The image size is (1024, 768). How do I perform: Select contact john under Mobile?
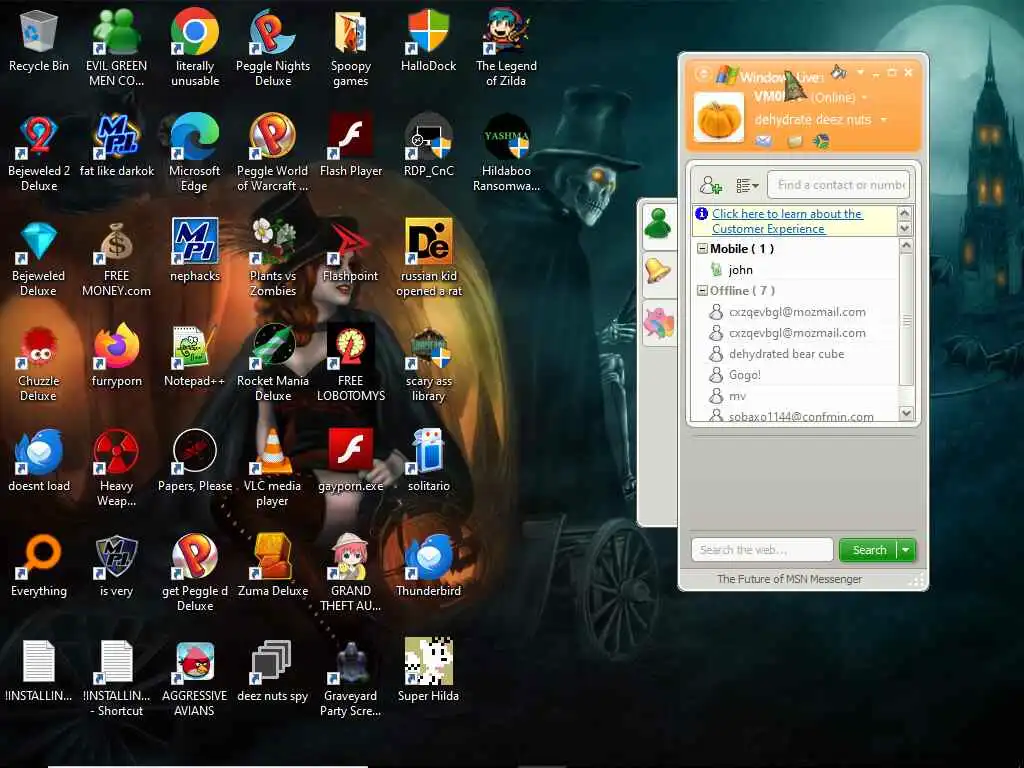pyautogui.click(x=741, y=270)
